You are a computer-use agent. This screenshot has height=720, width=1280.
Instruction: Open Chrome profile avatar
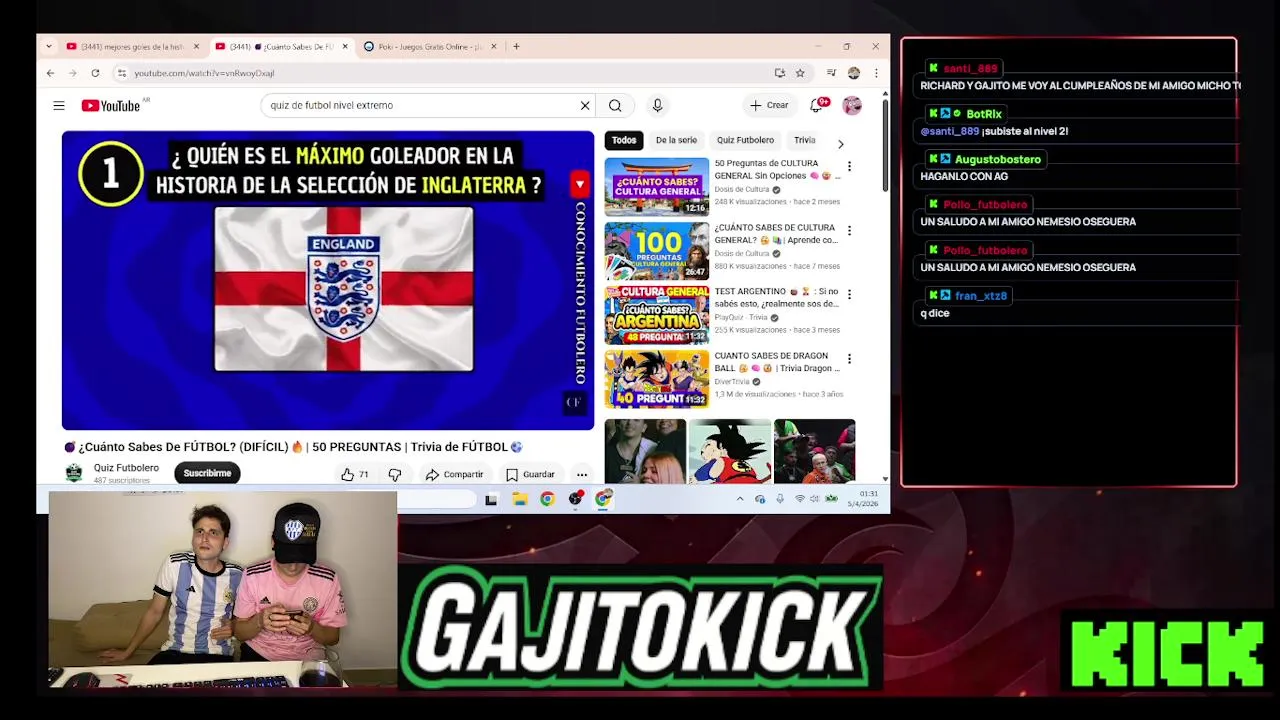[853, 73]
